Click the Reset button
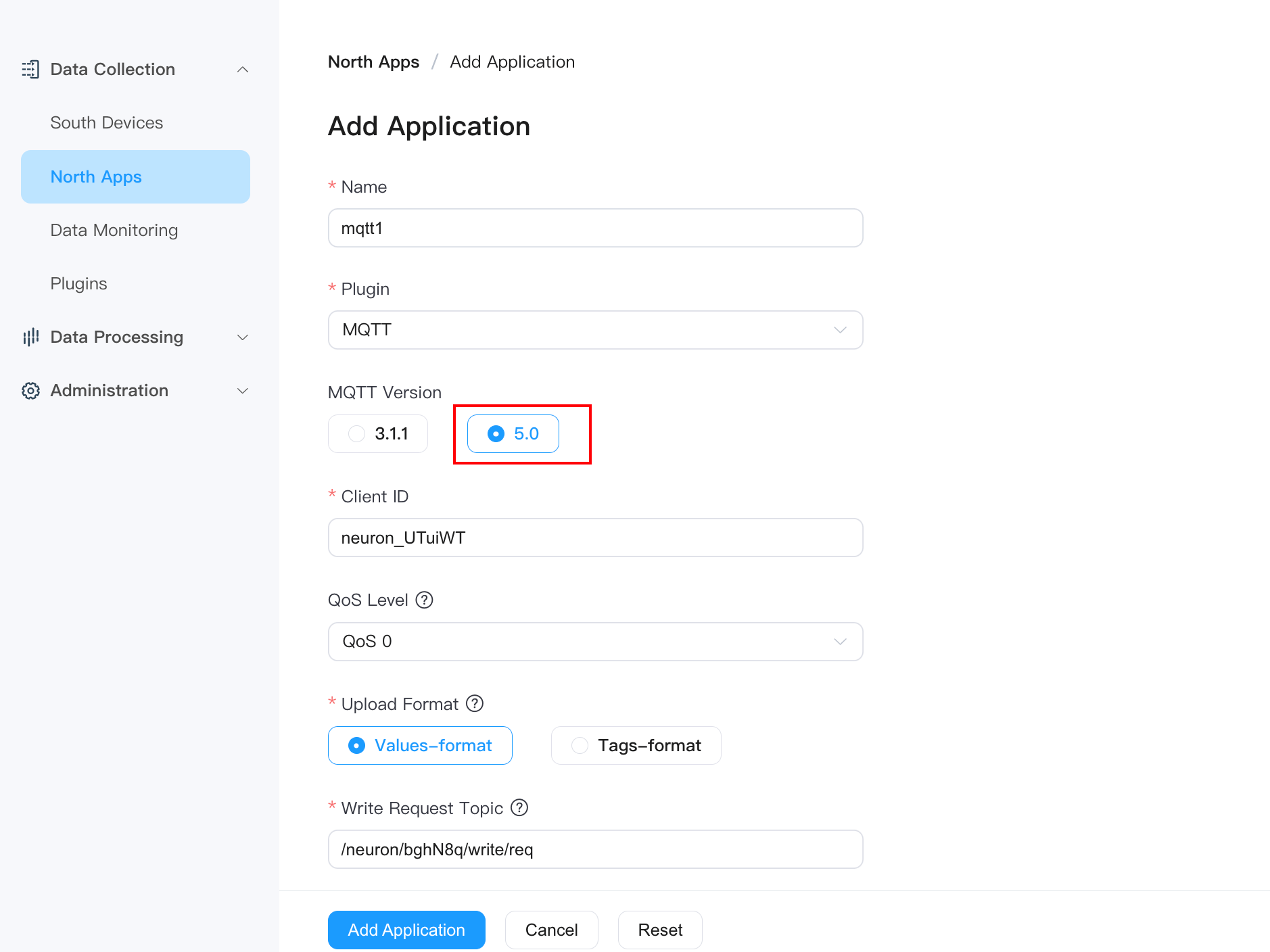This screenshot has height=952, width=1270. (x=659, y=930)
